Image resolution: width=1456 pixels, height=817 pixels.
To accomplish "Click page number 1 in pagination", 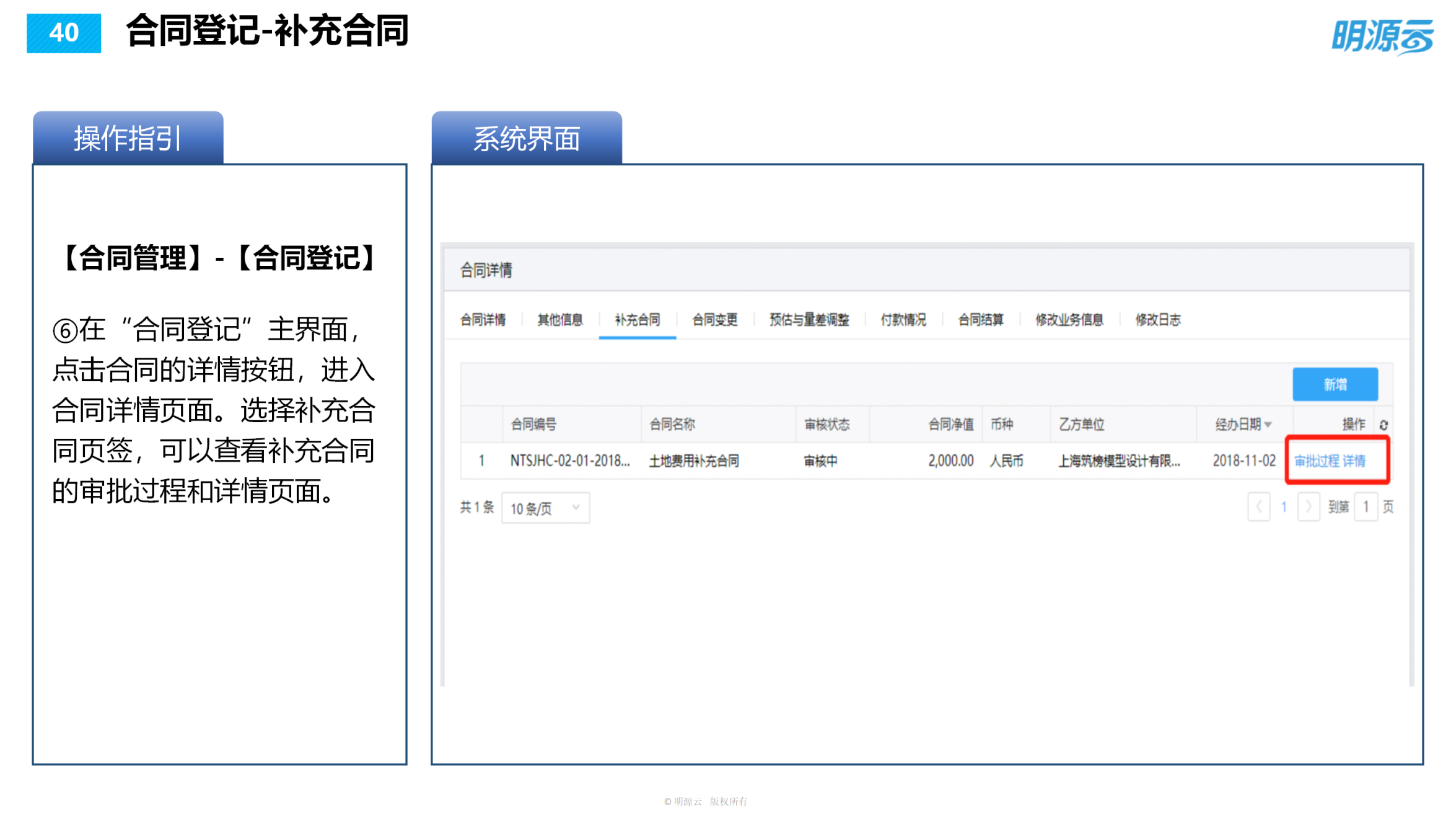I will tap(1284, 507).
